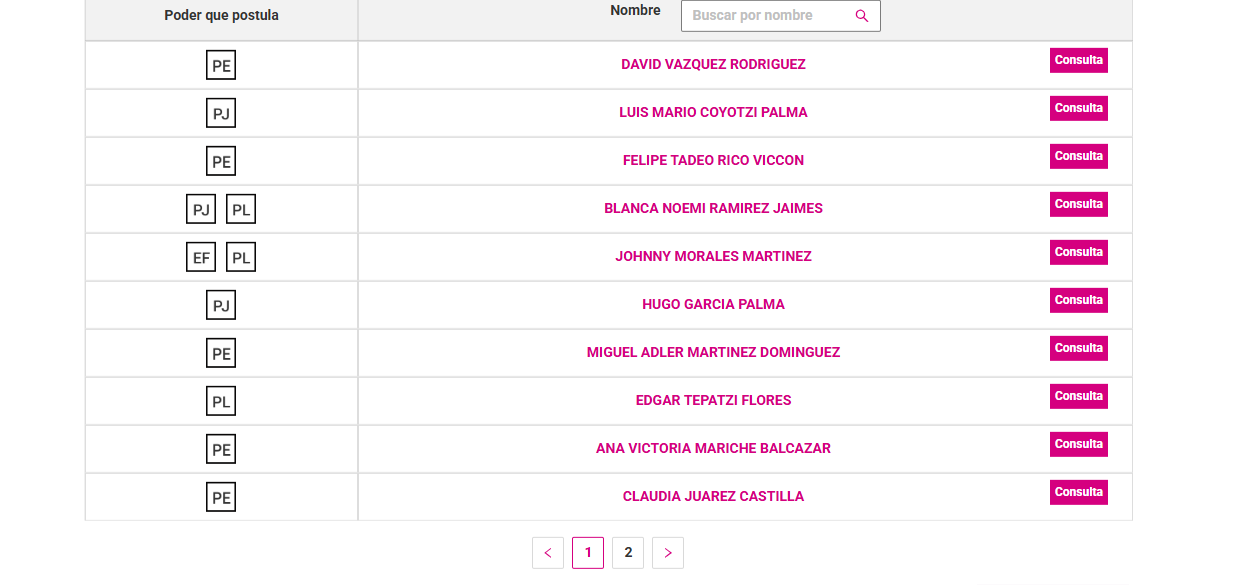
Task: Click PL badge for Edgar Tepatzi Flores
Action: (221, 401)
